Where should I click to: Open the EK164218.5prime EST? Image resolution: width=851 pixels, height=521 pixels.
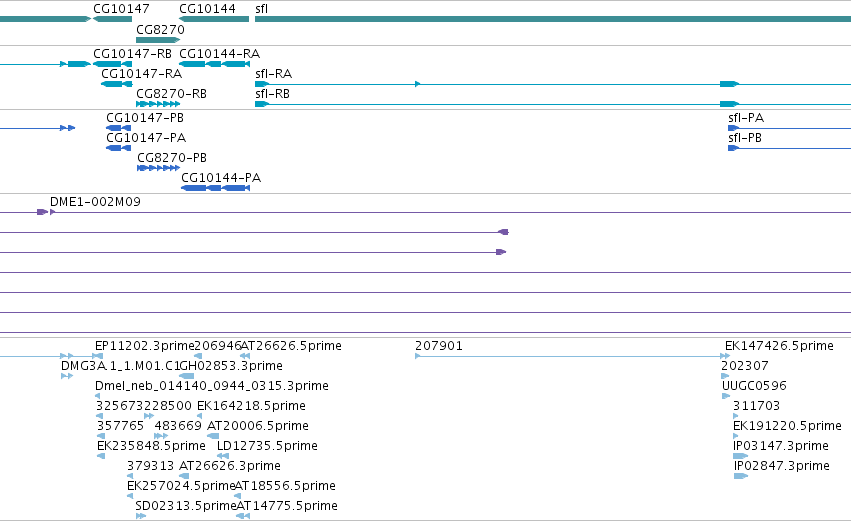click(x=199, y=416)
